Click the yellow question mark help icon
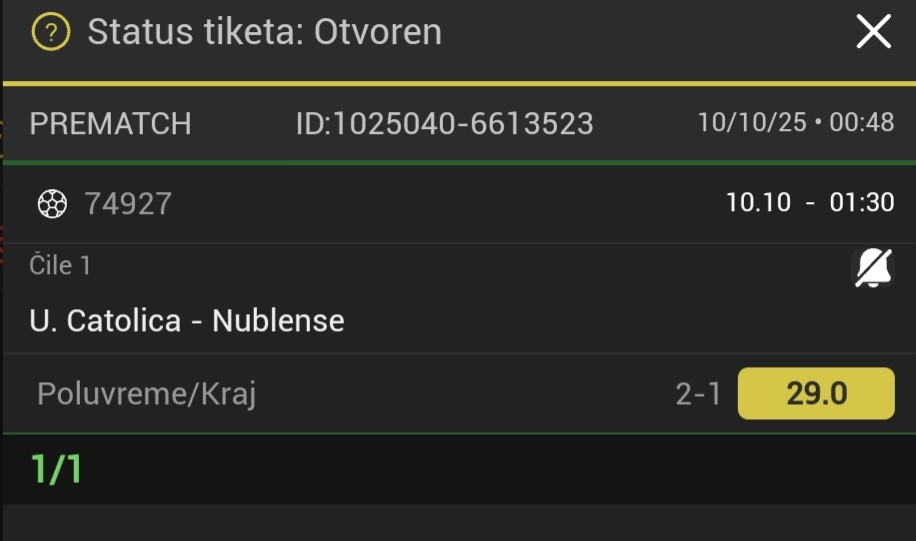Image resolution: width=916 pixels, height=541 pixels. click(x=51, y=33)
